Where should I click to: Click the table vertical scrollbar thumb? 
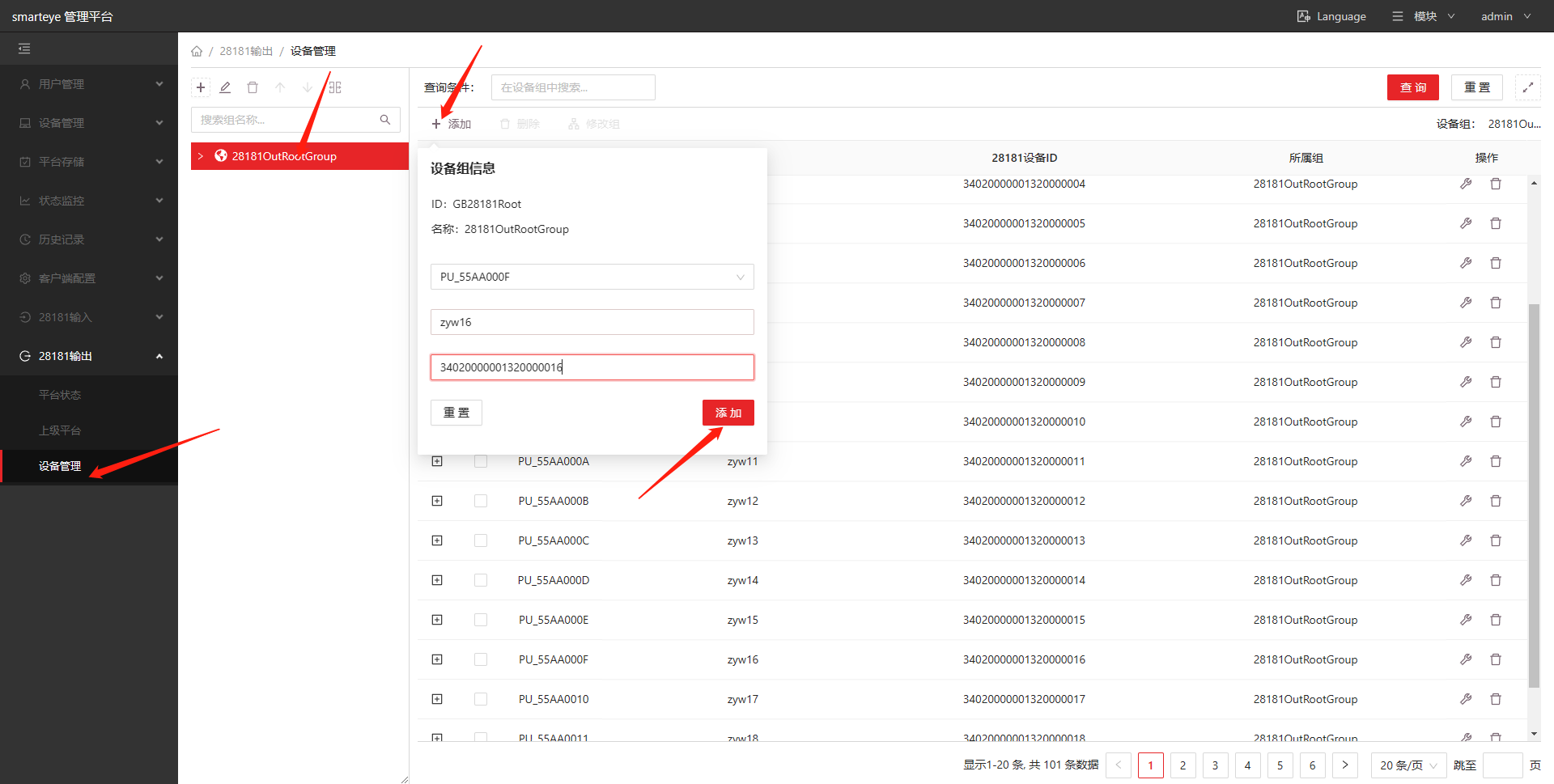(1534, 495)
